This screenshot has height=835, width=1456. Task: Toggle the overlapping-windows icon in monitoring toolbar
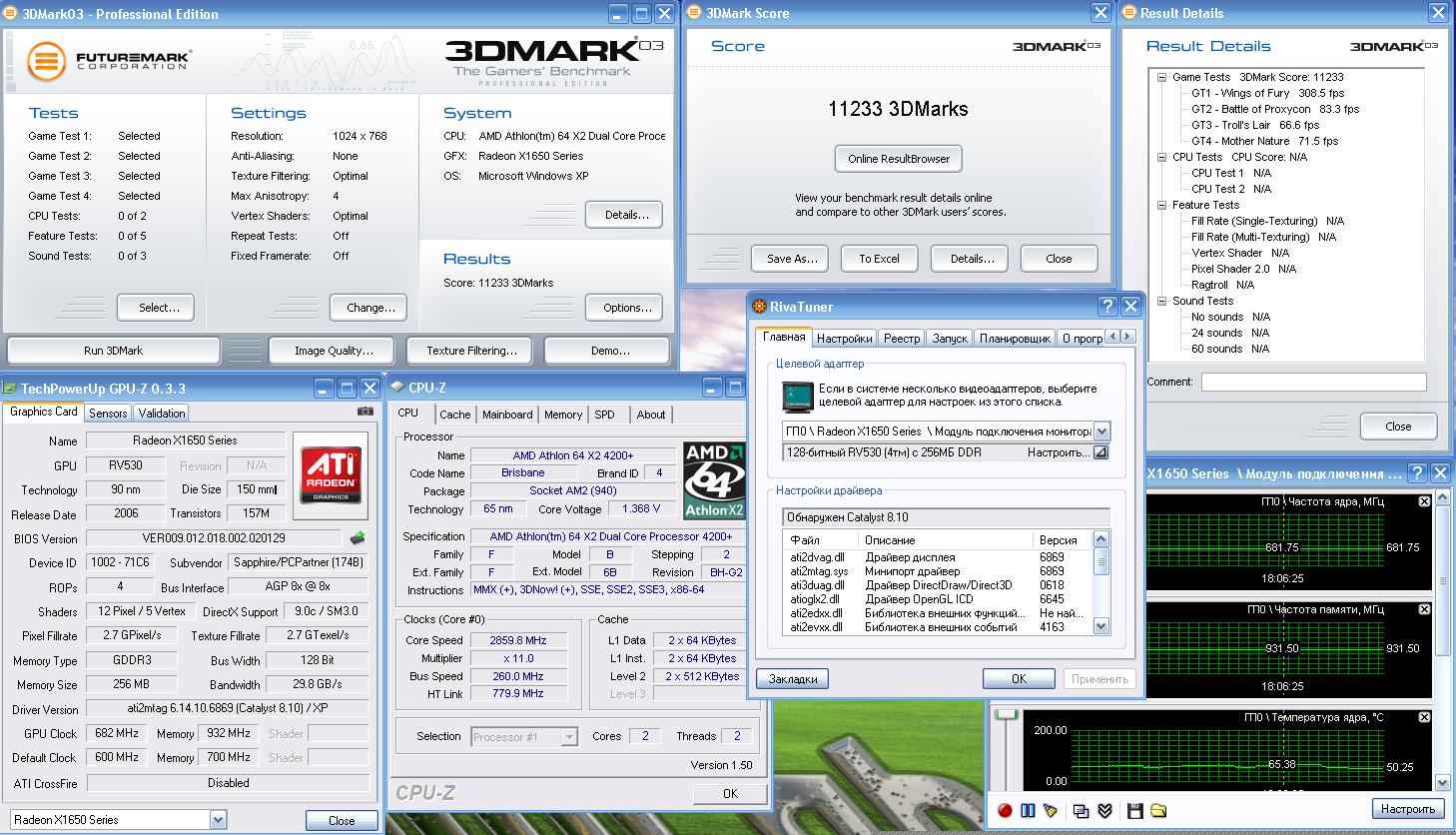pyautogui.click(x=1081, y=810)
